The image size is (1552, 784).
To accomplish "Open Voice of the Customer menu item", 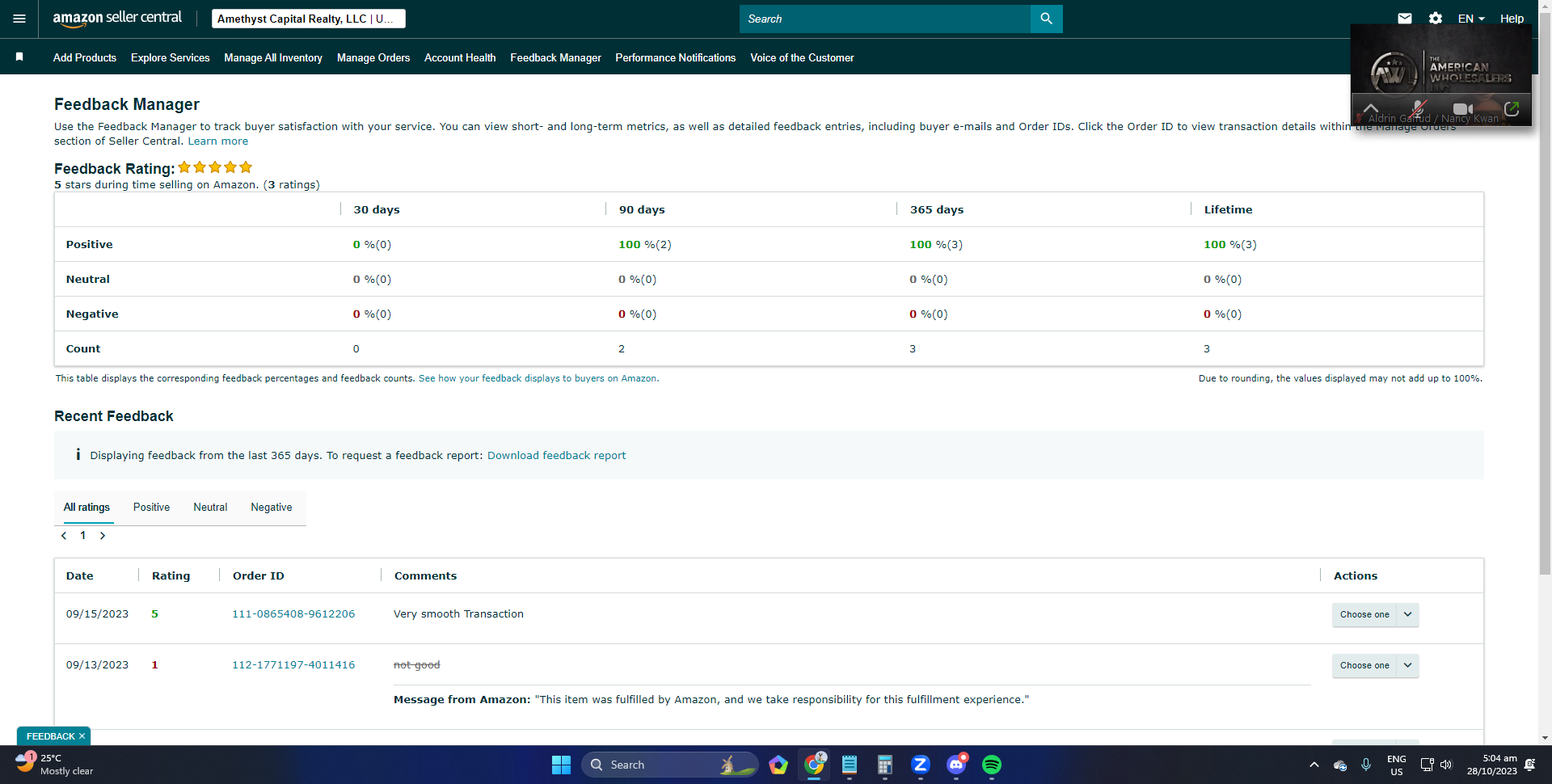I will point(802,57).
